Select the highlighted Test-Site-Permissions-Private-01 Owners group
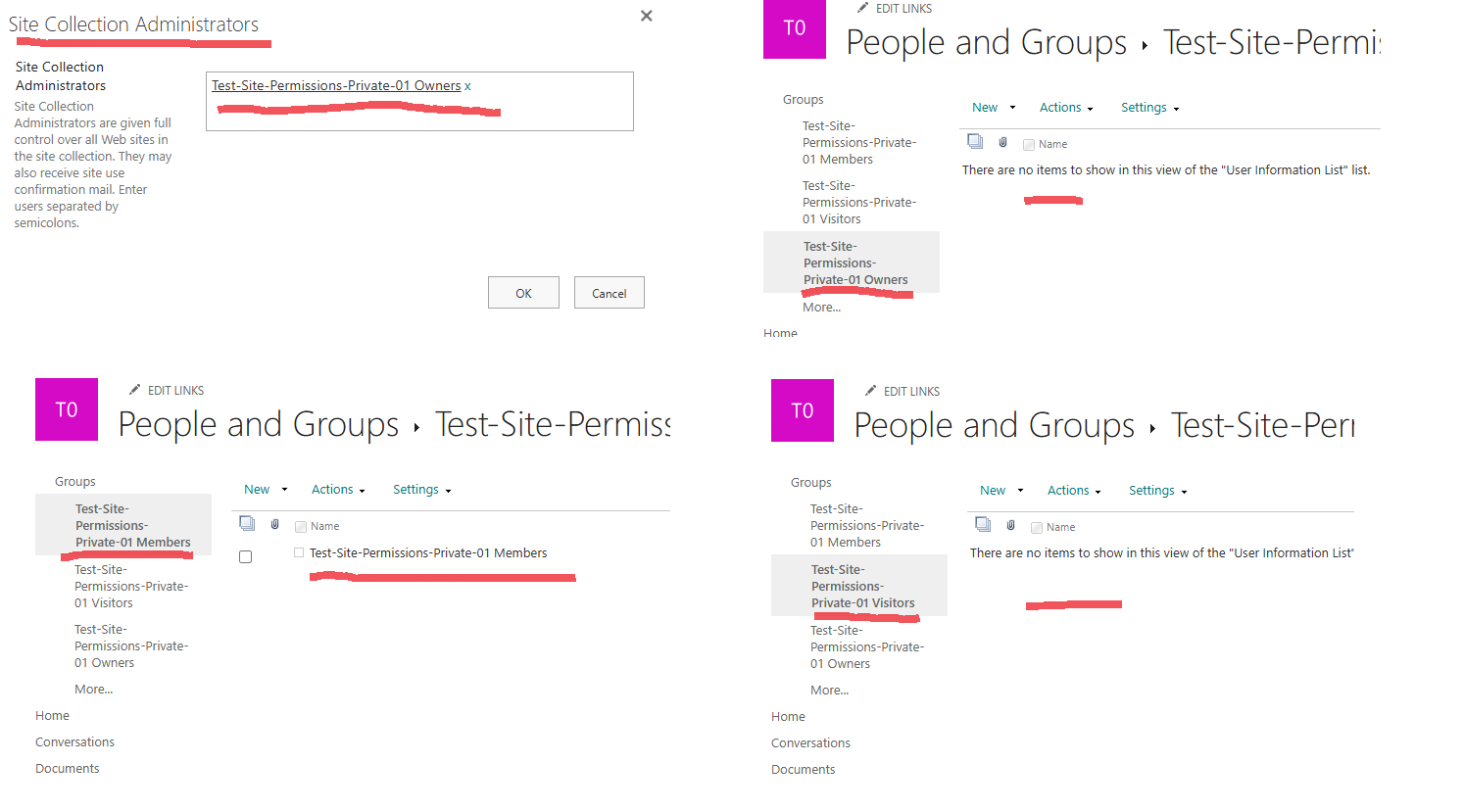 [x=855, y=263]
